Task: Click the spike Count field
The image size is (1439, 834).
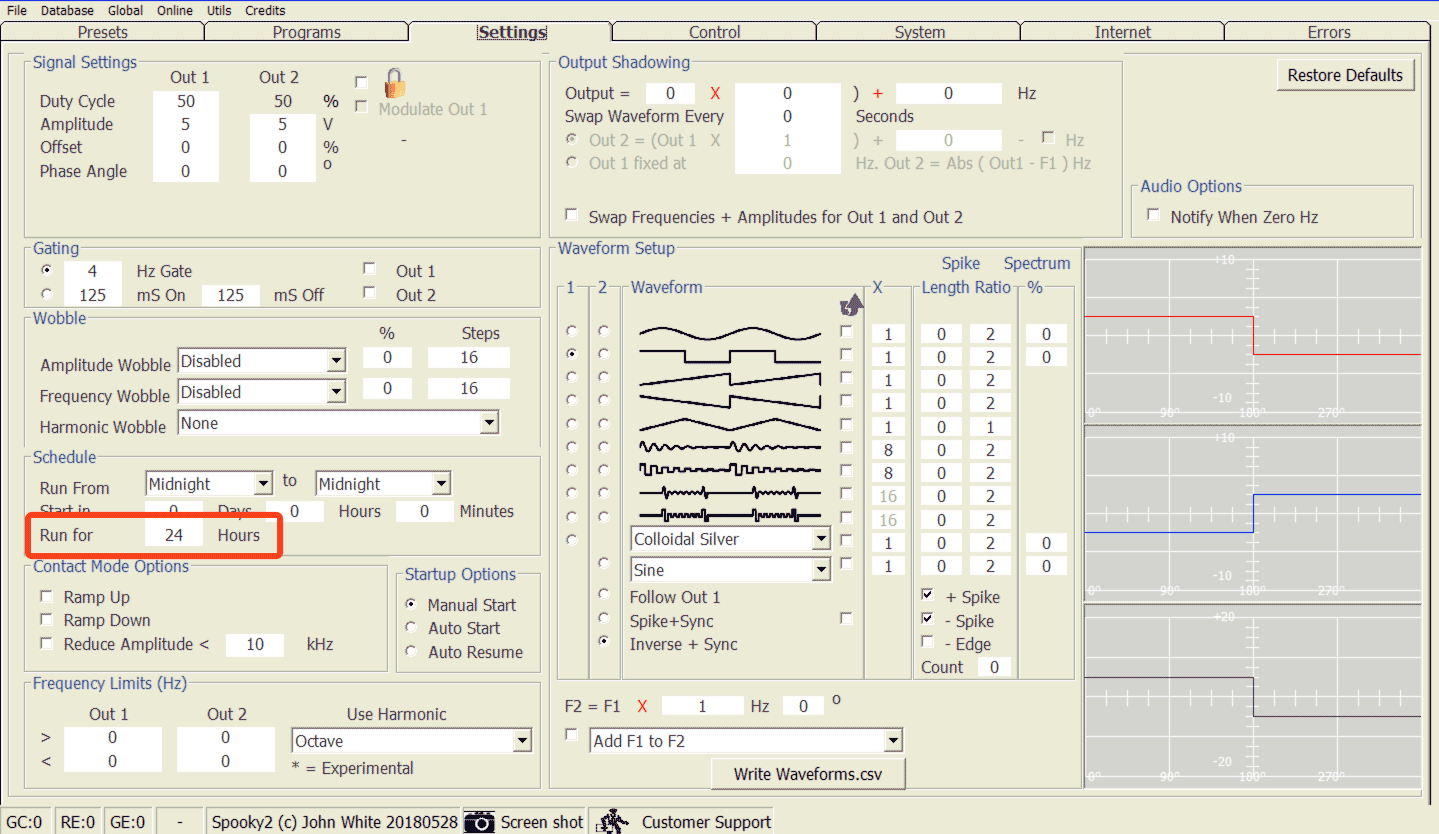Action: 993,667
